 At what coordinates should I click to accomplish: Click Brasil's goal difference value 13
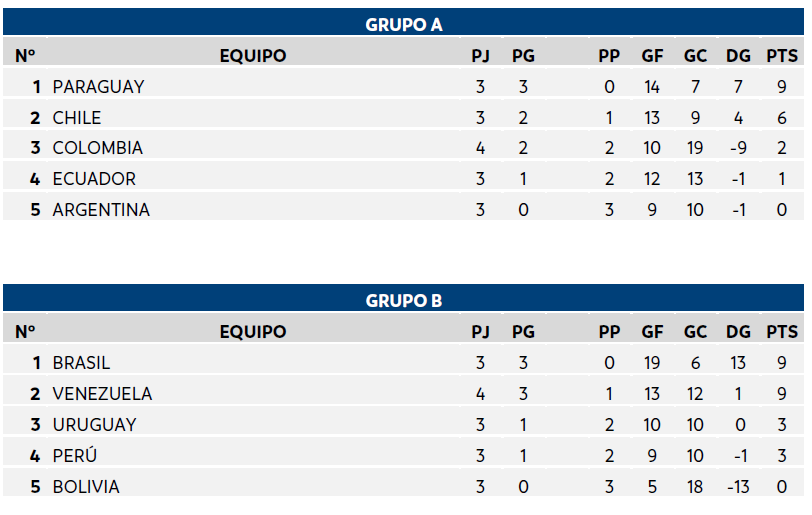pos(738,363)
